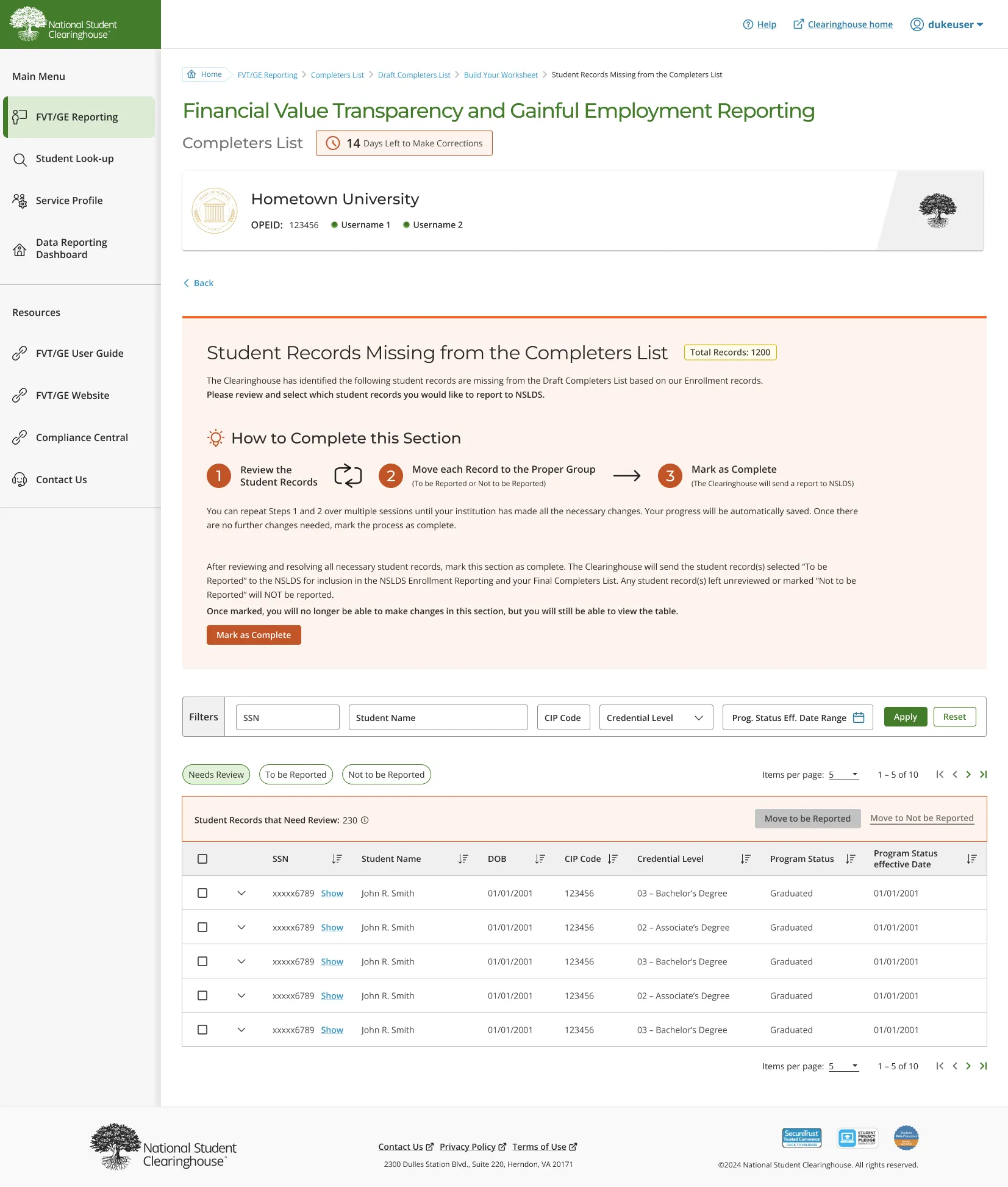Expand the second student record row chevron
This screenshot has width=1008, height=1187.
[241, 927]
